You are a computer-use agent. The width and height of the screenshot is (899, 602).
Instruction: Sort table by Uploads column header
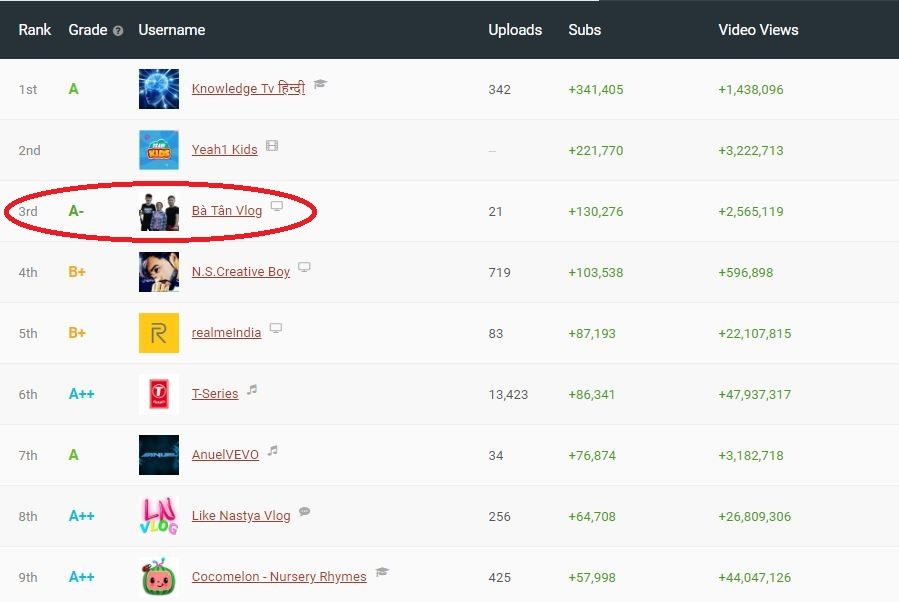(515, 30)
